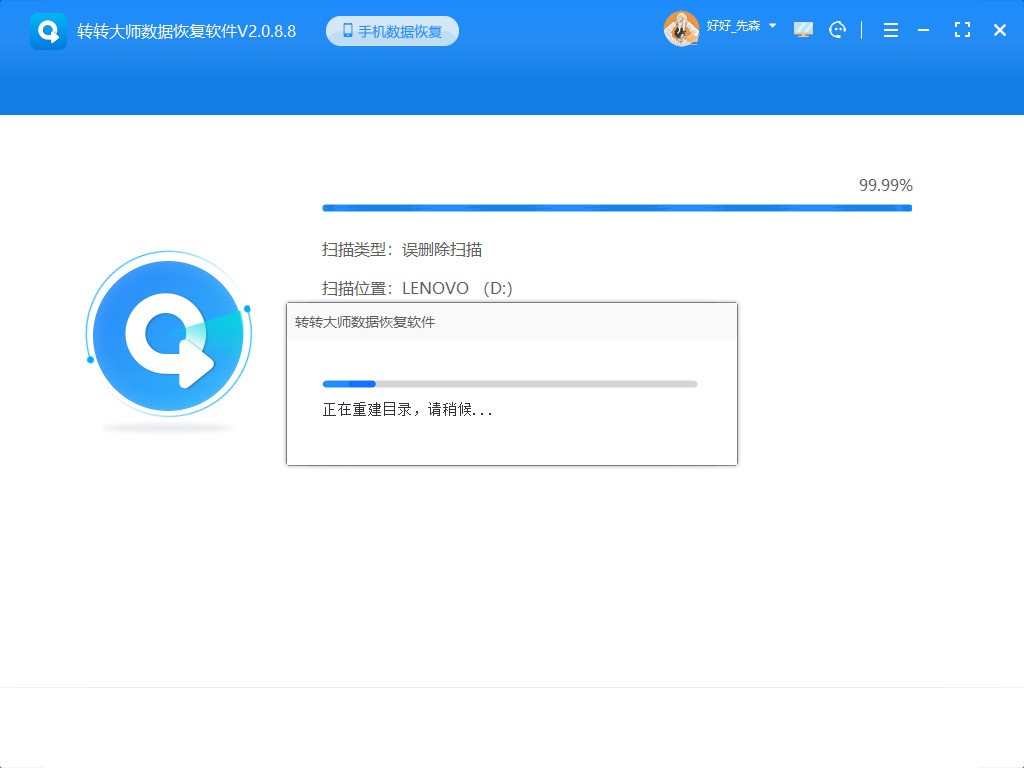Expand the options under the main menu icon
Viewport: 1024px width, 768px height.
(890, 30)
